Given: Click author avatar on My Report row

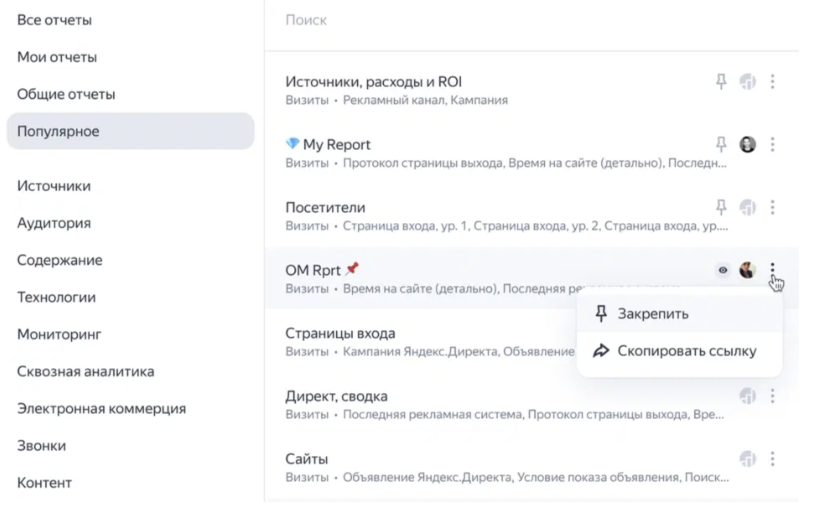Looking at the screenshot, I should (747, 144).
